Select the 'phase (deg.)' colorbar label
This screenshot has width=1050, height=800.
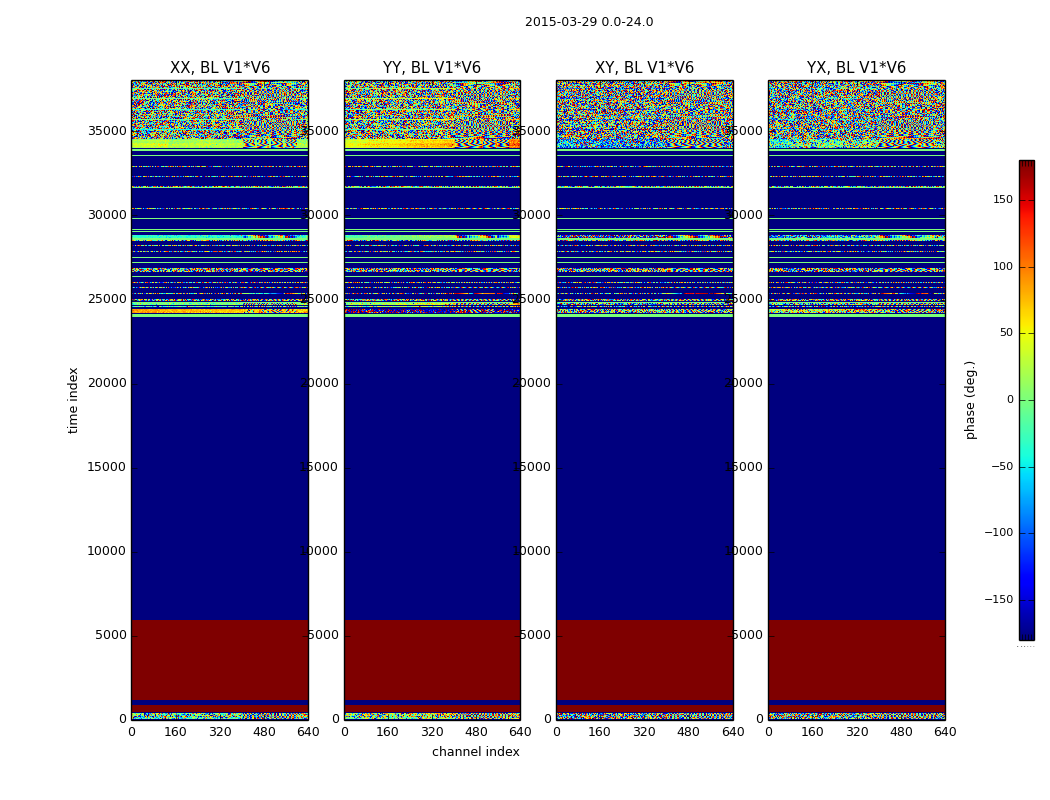(970, 399)
